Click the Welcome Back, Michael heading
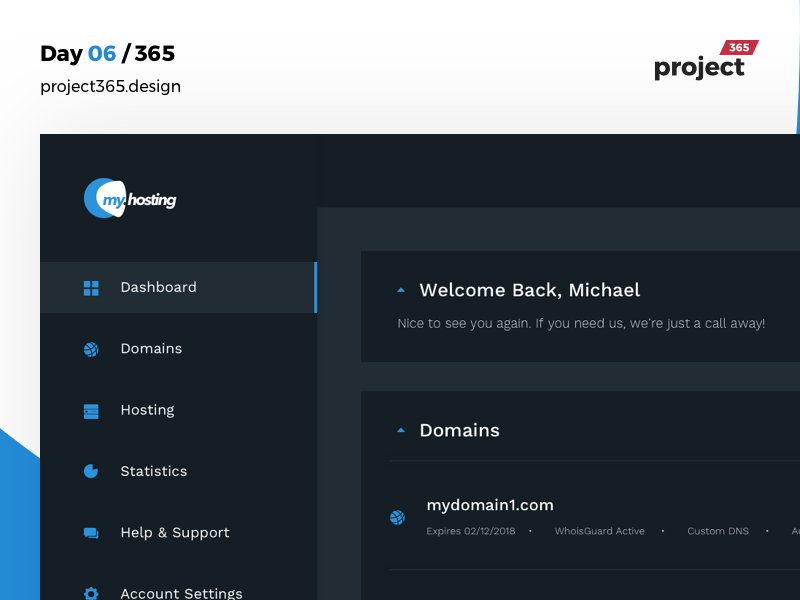 click(x=530, y=290)
